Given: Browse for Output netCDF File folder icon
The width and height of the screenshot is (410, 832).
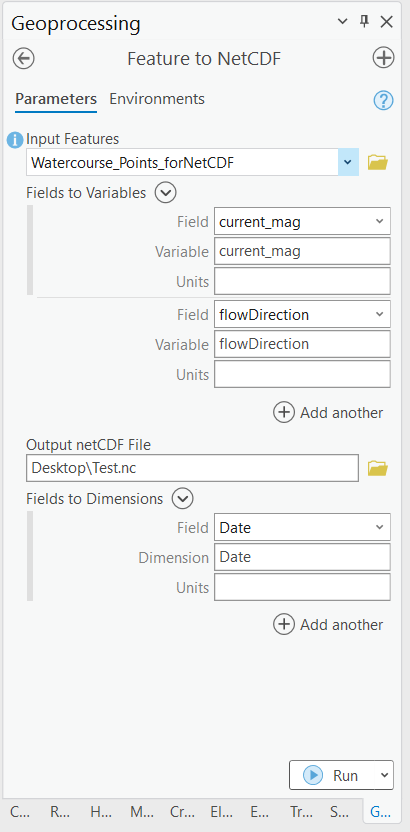Looking at the screenshot, I should coord(378,468).
